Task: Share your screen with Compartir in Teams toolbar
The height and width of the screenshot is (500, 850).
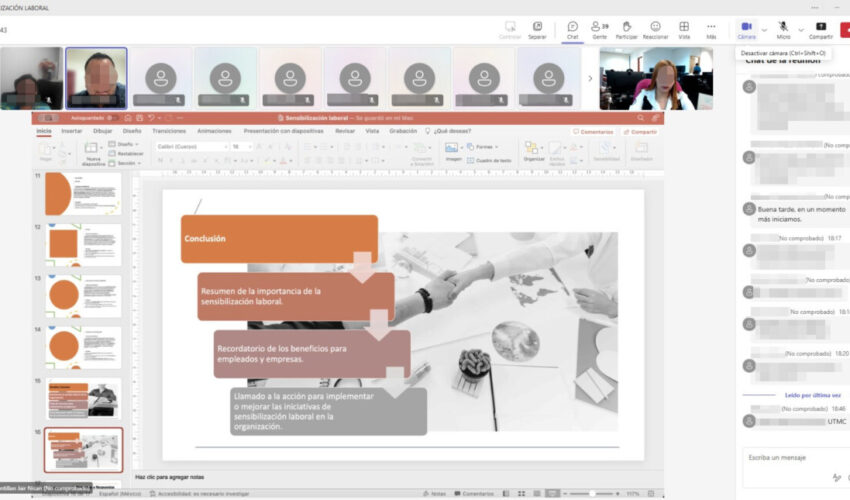Action: tap(821, 30)
